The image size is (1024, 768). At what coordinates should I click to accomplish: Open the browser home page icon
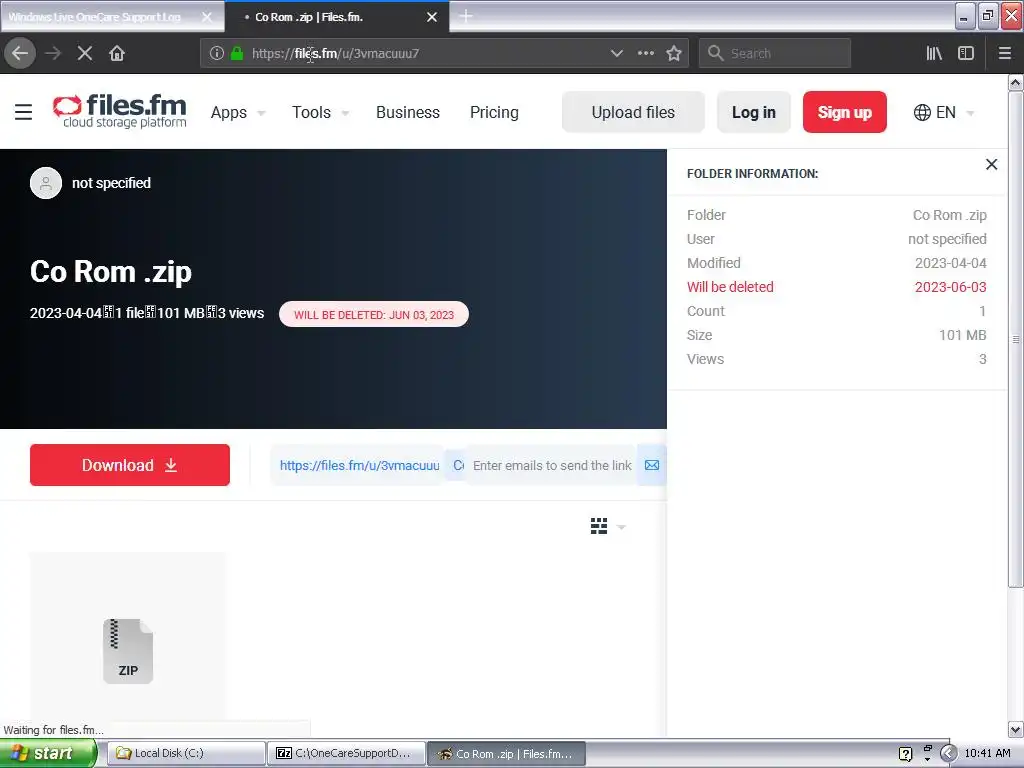point(117,53)
